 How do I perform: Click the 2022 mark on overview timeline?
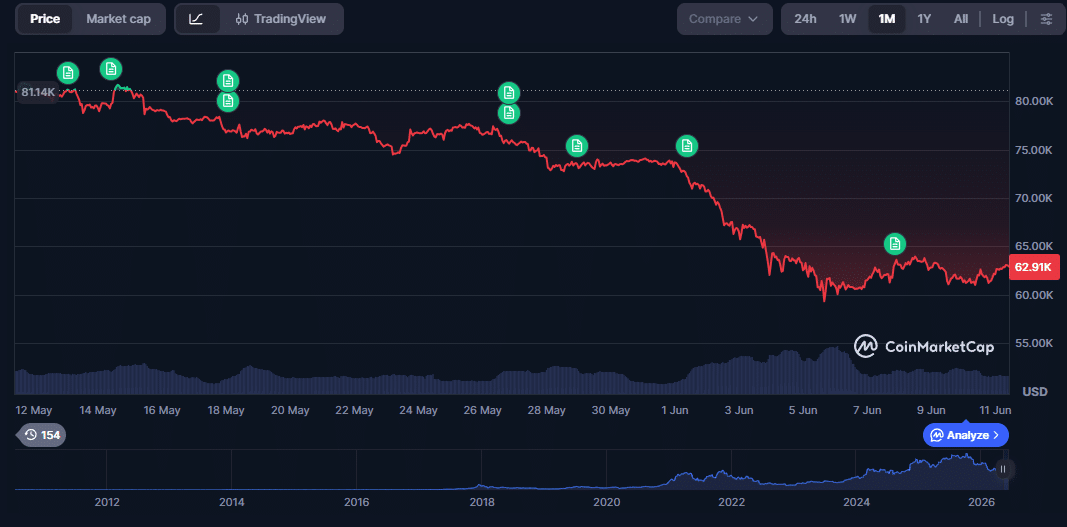click(732, 502)
